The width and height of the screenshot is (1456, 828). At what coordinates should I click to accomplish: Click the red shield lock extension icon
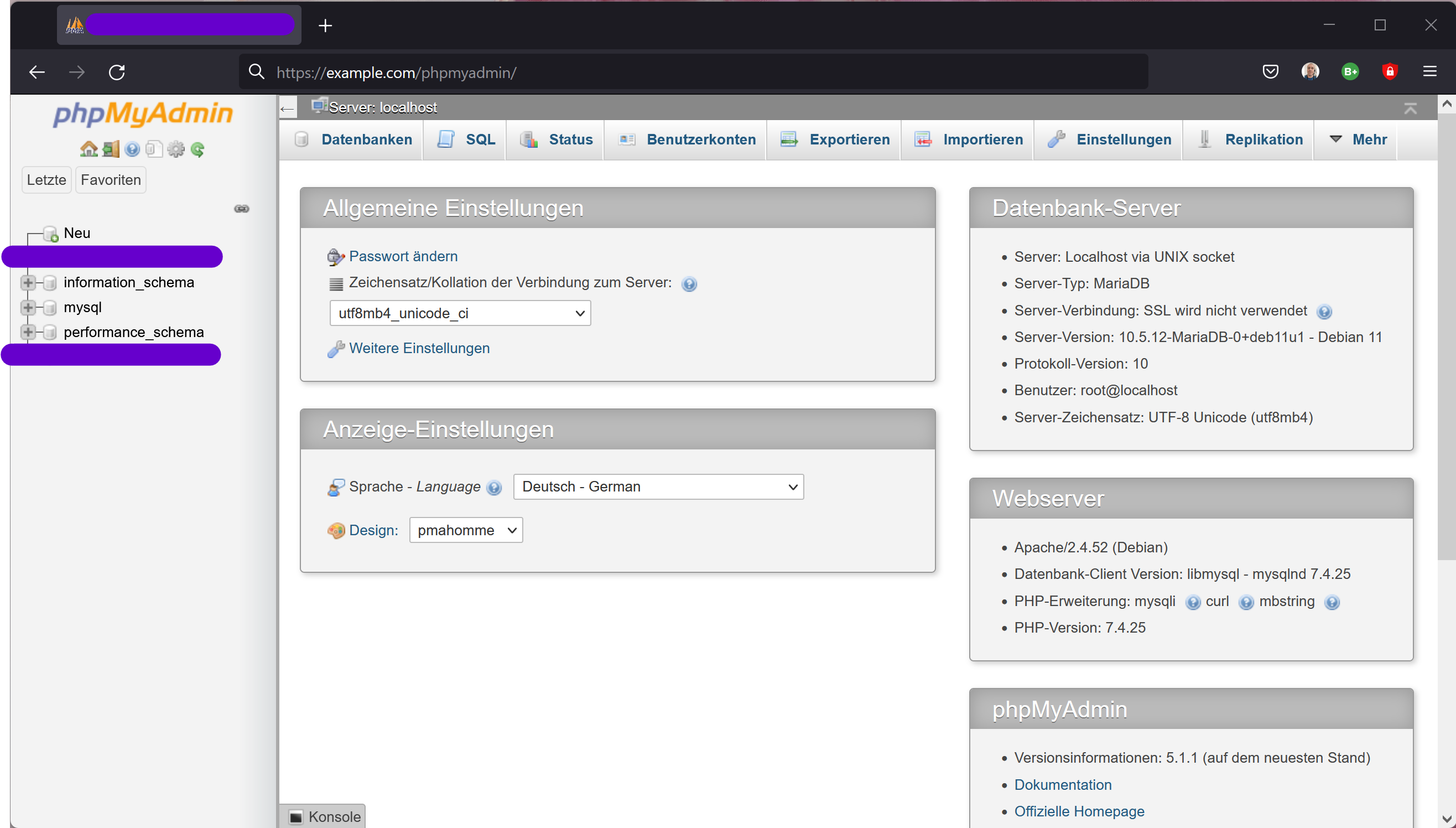[x=1390, y=71]
